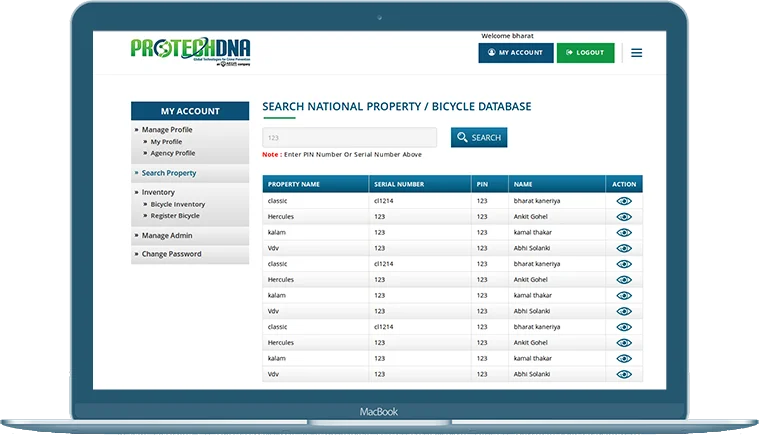Image resolution: width=759 pixels, height=435 pixels.
Task: Select Change Password from sidebar
Action: [171, 254]
